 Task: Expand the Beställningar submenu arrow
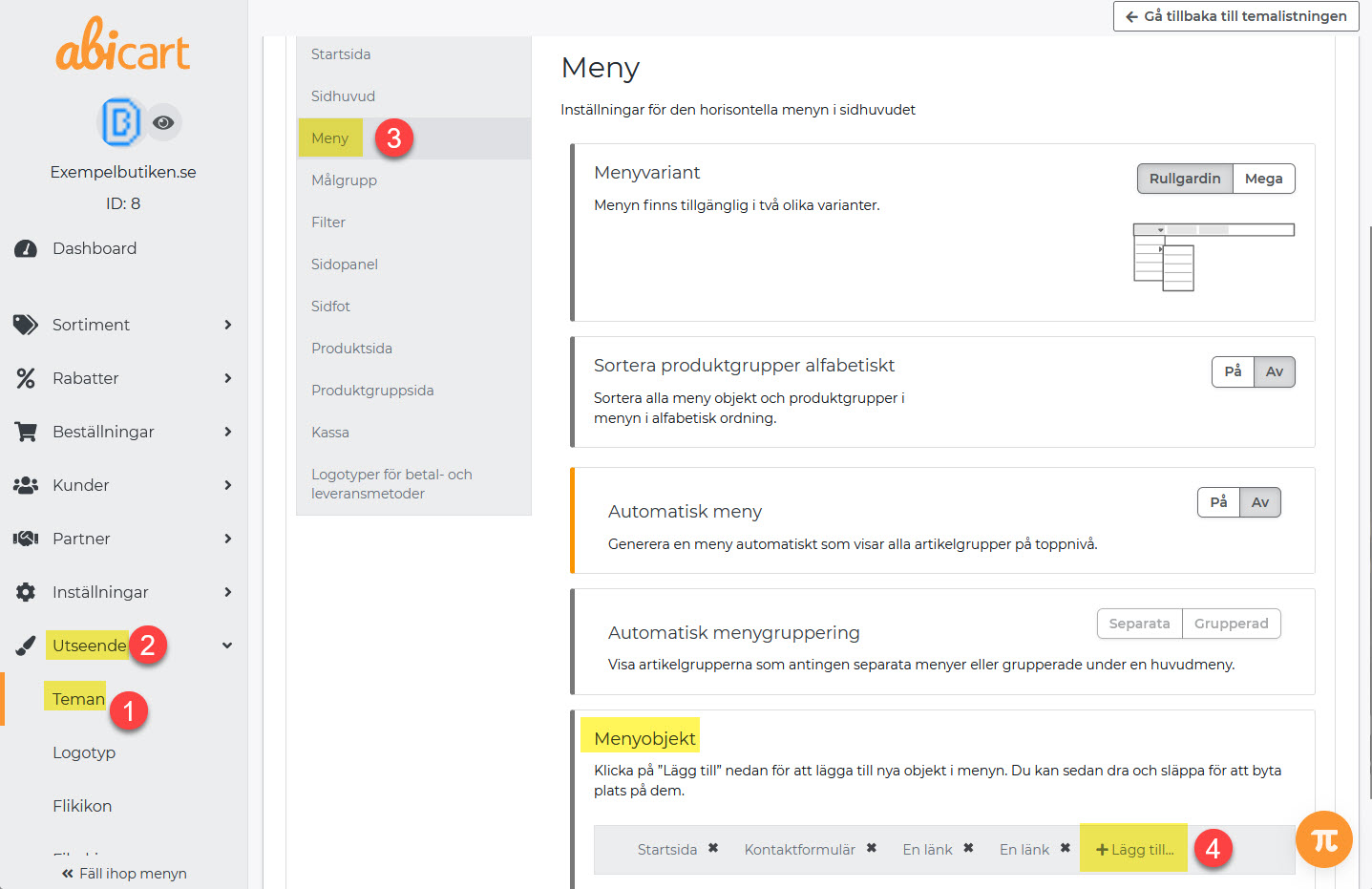coord(227,432)
